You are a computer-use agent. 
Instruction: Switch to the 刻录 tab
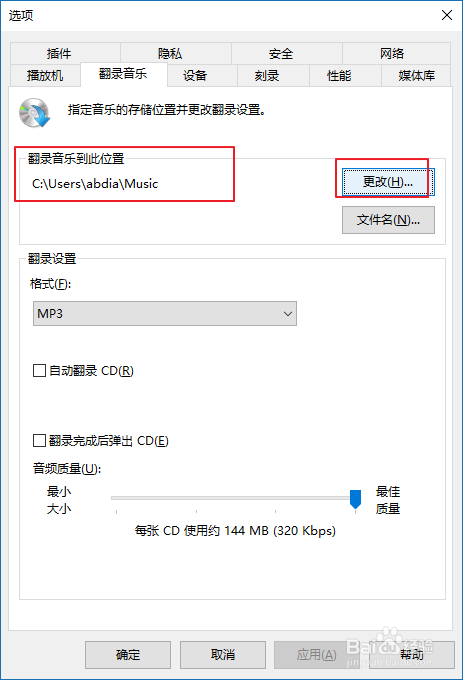click(x=267, y=75)
